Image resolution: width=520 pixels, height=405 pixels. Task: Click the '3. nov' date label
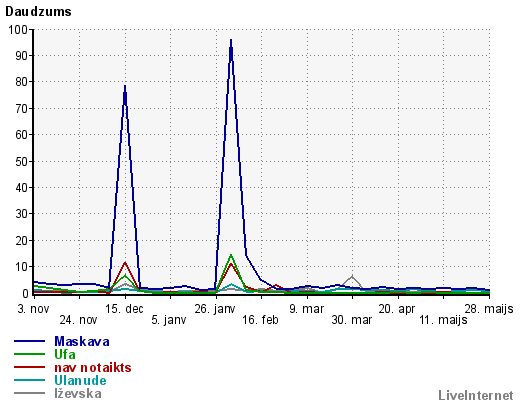pos(33,309)
